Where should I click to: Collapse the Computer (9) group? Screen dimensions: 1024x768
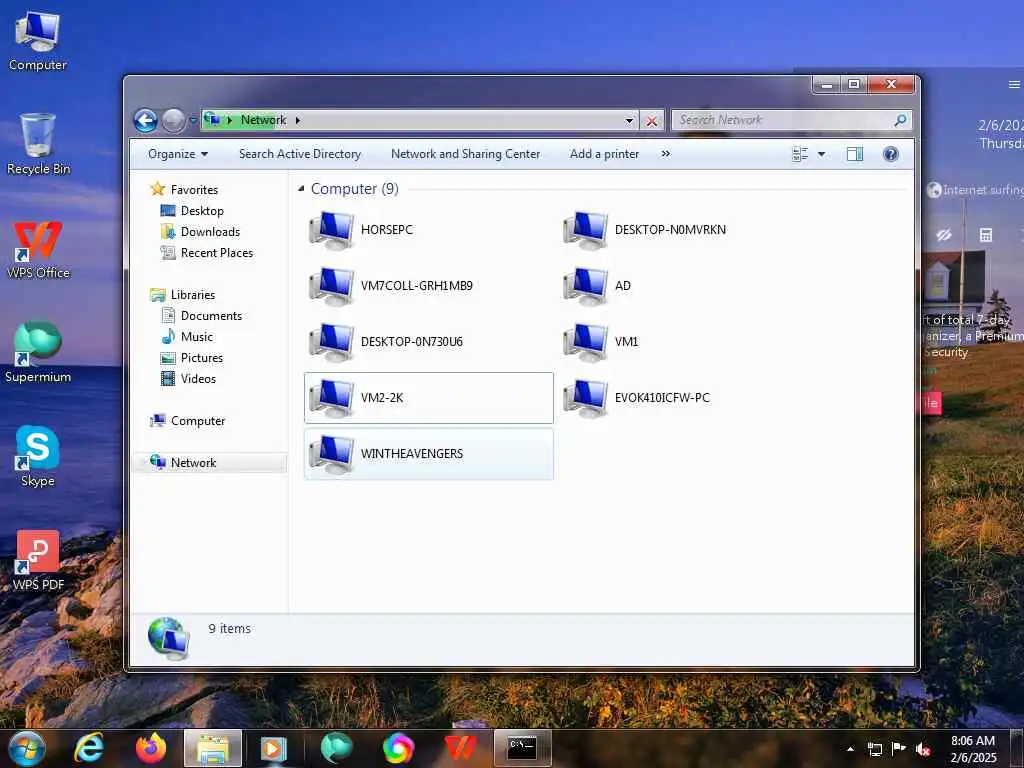pyautogui.click(x=301, y=189)
